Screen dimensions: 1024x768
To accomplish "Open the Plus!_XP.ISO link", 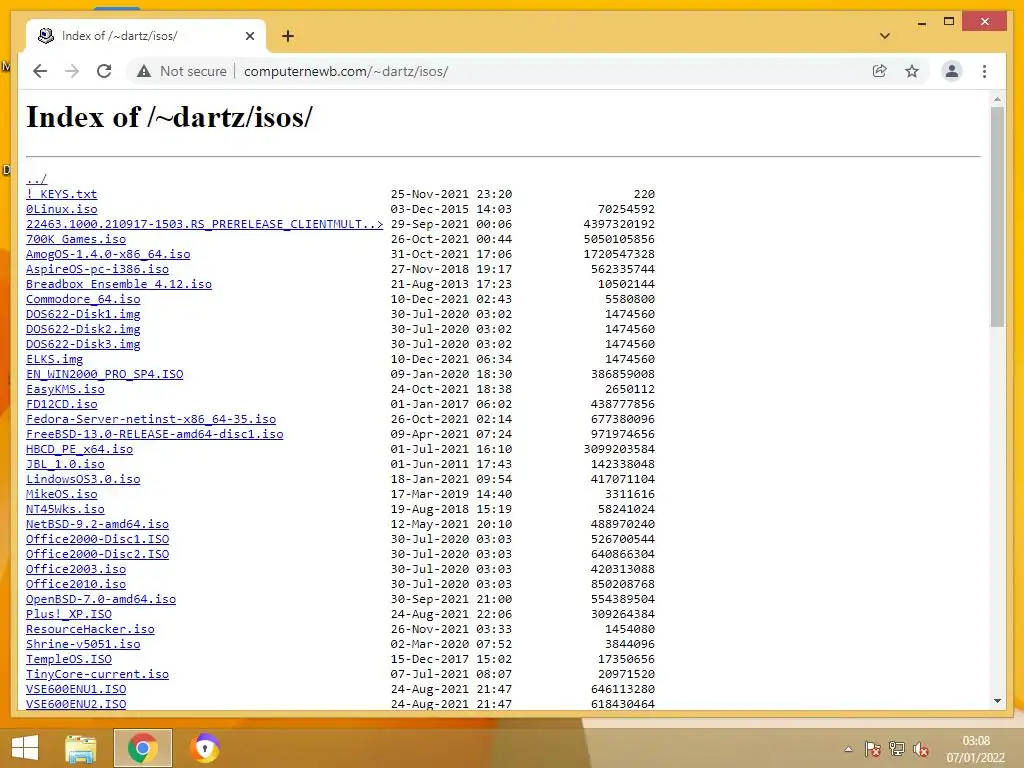I will 69,615.
